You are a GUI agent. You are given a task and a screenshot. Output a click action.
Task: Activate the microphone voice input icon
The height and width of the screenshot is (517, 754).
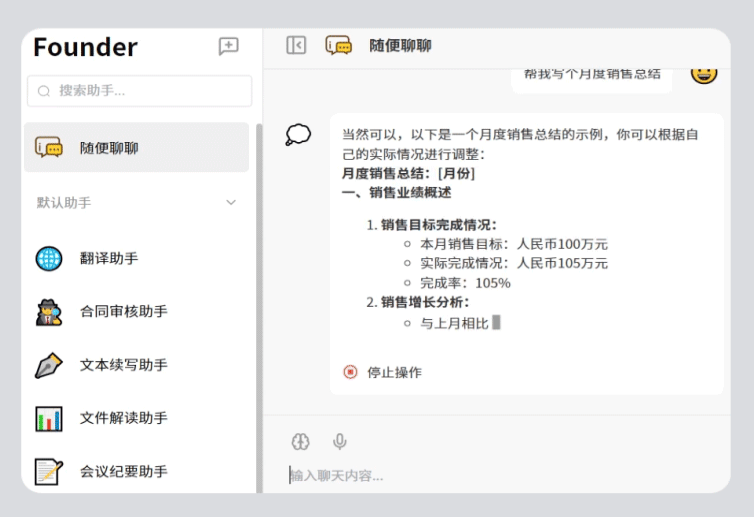pos(340,441)
